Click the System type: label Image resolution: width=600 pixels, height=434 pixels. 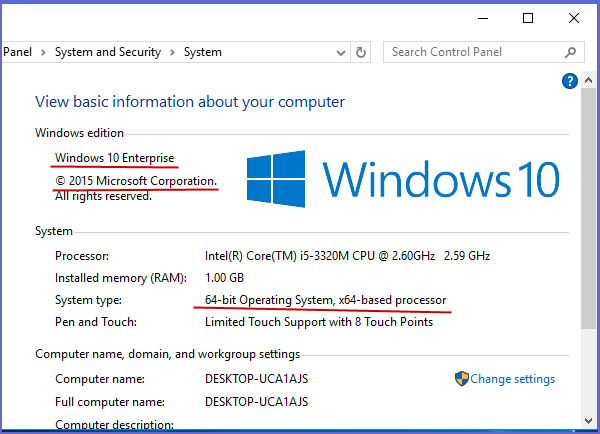[x=88, y=300]
